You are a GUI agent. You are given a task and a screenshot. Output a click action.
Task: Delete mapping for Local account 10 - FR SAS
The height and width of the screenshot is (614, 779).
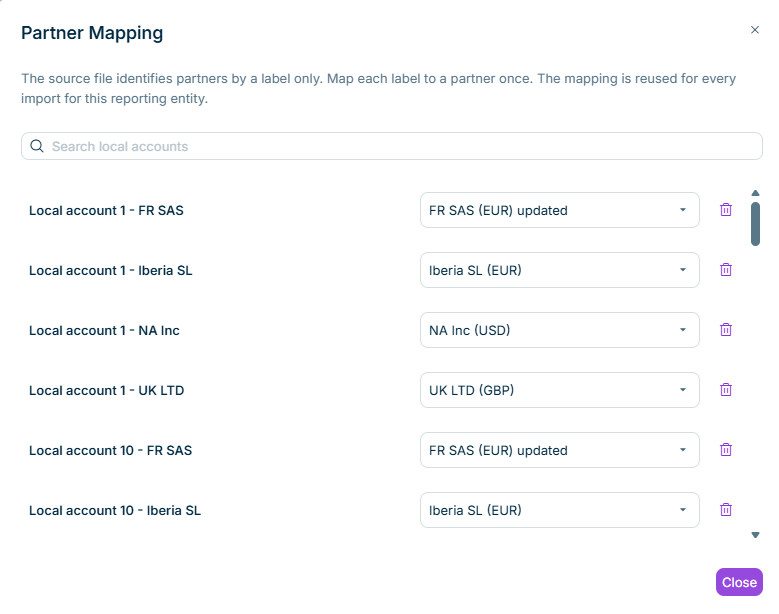[x=726, y=450]
